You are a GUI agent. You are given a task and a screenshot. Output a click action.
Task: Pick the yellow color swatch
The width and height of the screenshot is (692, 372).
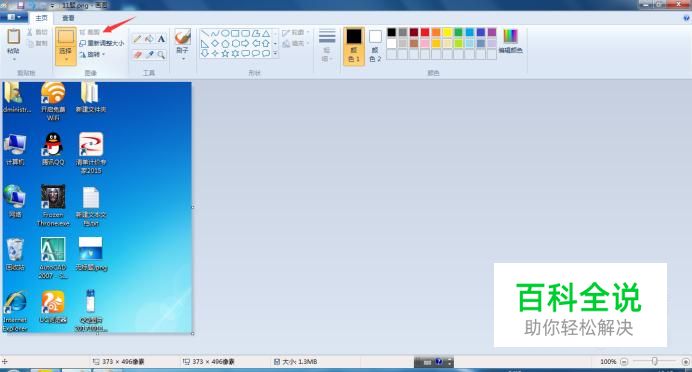[x=447, y=32]
